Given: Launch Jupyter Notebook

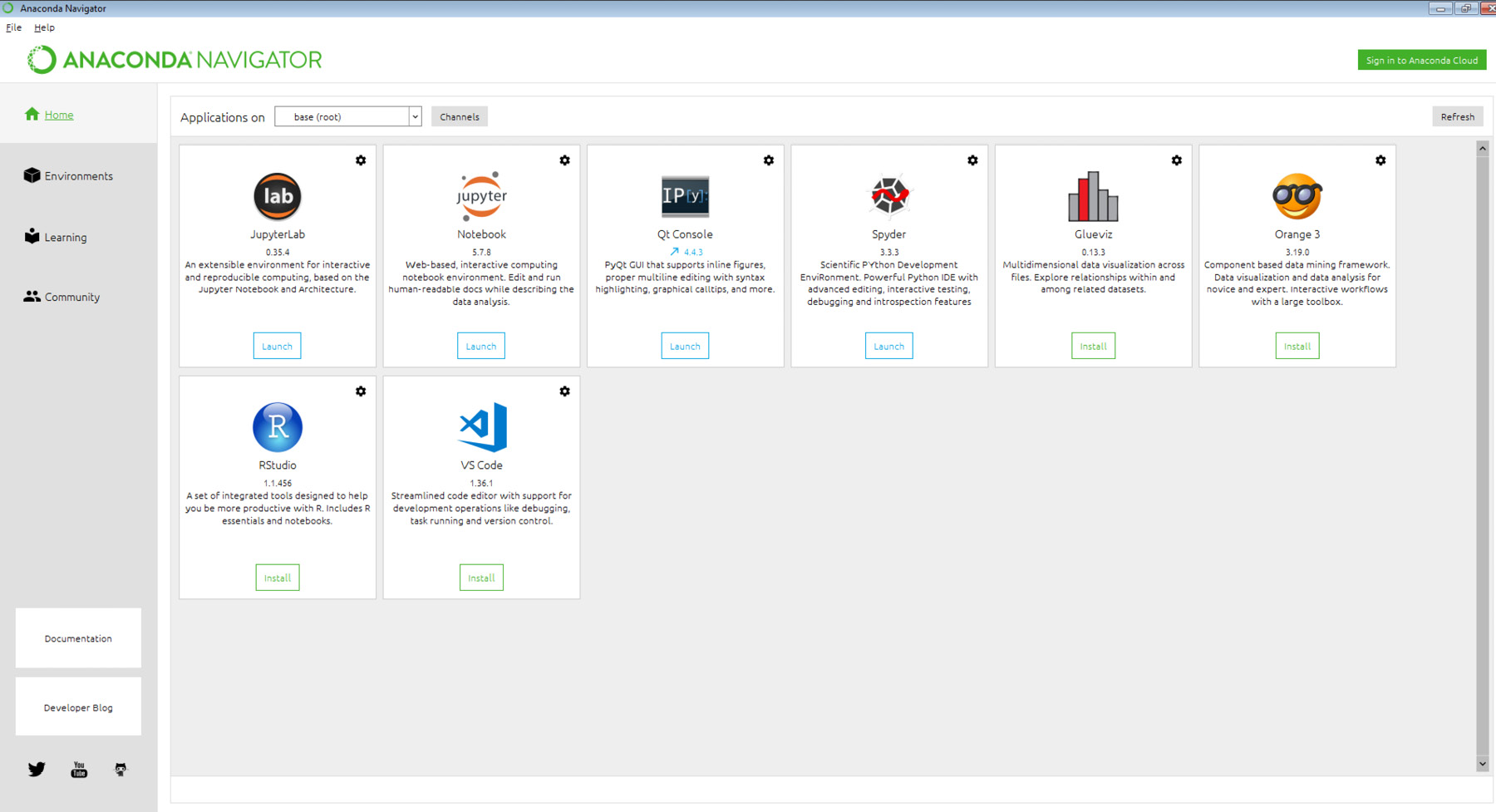Looking at the screenshot, I should point(481,346).
